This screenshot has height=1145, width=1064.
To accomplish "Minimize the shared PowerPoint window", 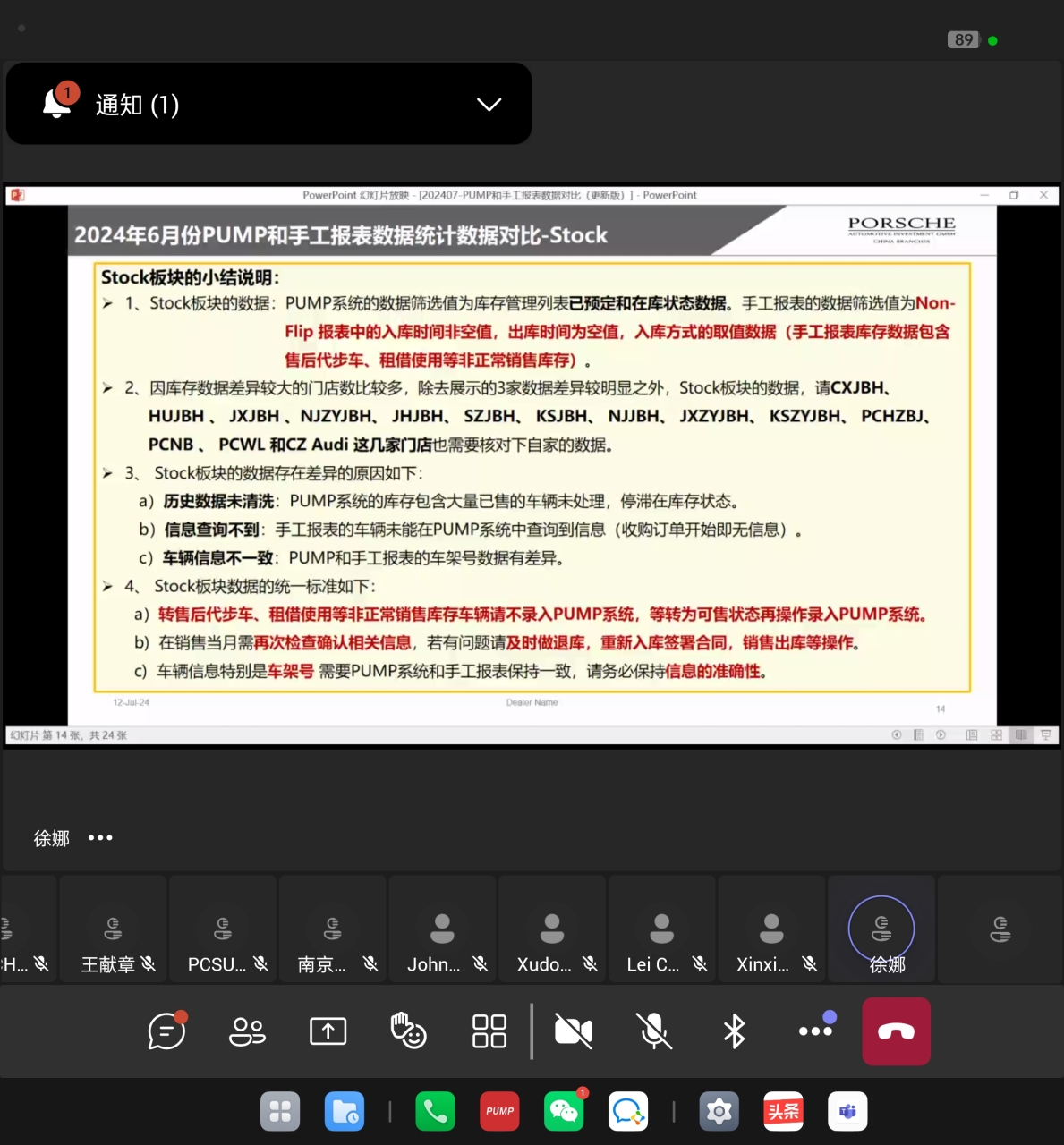I will 984,195.
